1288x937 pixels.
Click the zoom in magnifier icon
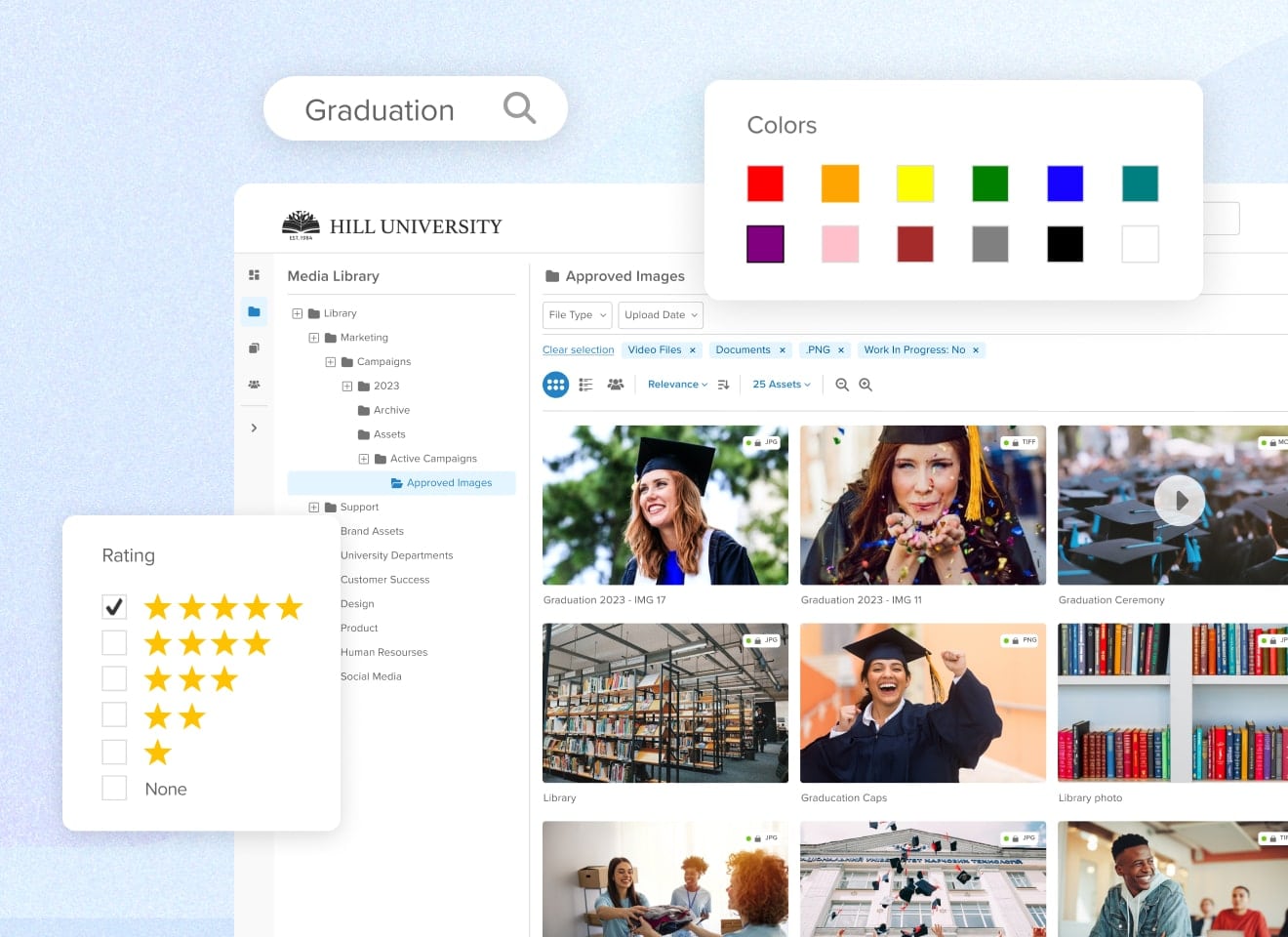click(865, 385)
